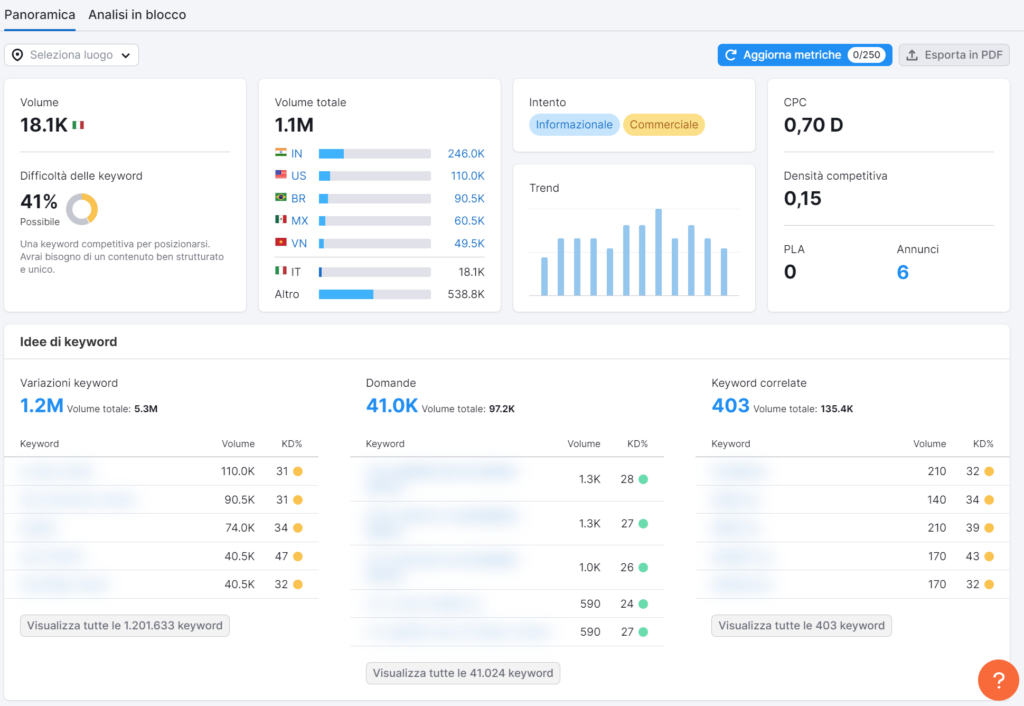Select the Panoramica tab
1024x706 pixels.
coord(40,15)
